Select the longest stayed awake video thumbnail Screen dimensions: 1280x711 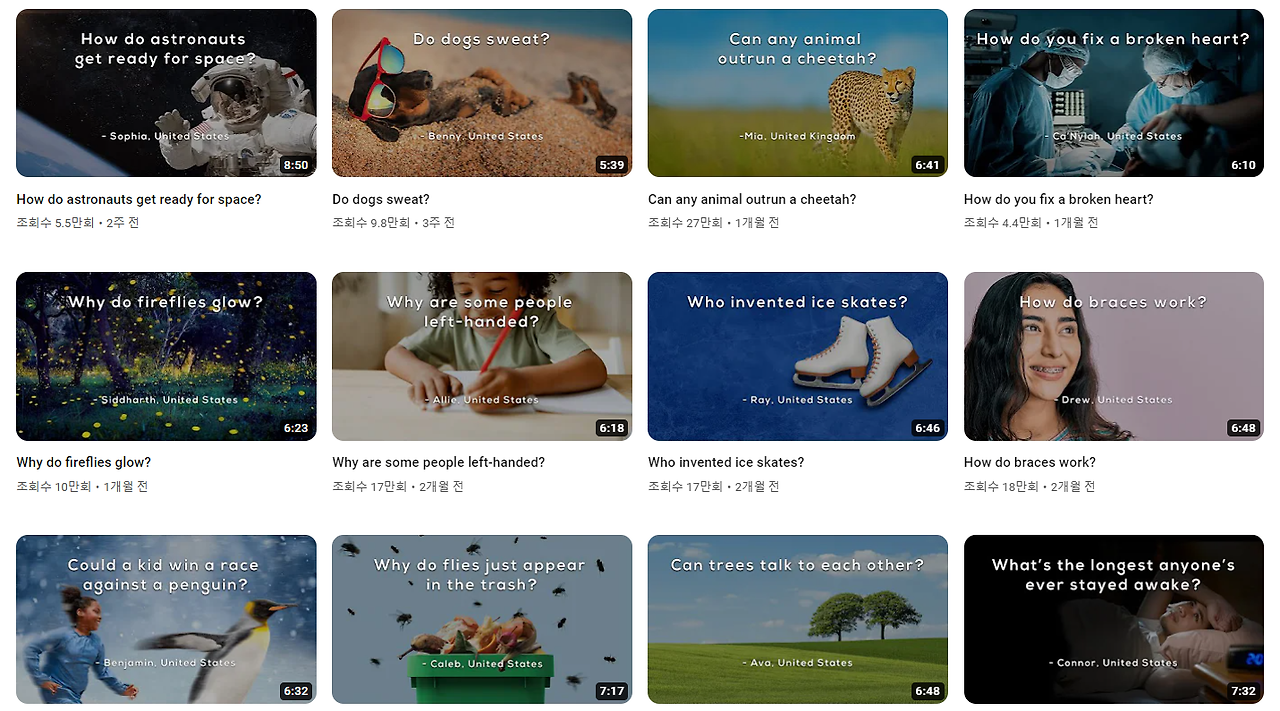(x=1114, y=619)
